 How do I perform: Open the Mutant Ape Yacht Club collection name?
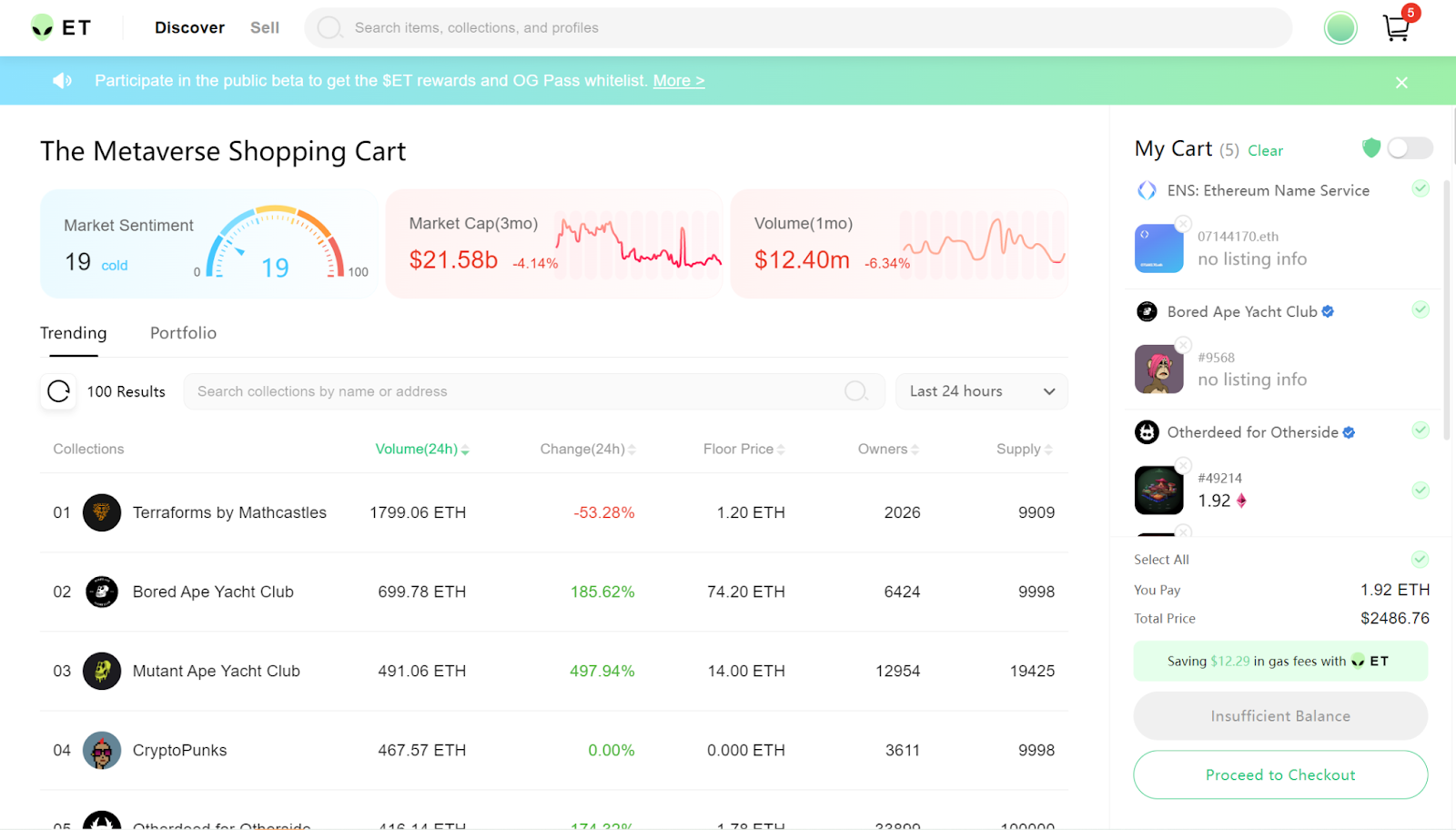pyautogui.click(x=217, y=672)
